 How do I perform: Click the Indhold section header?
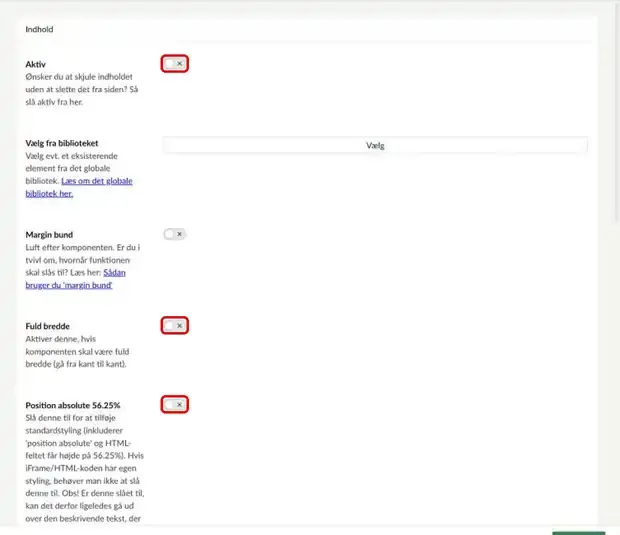[39, 29]
